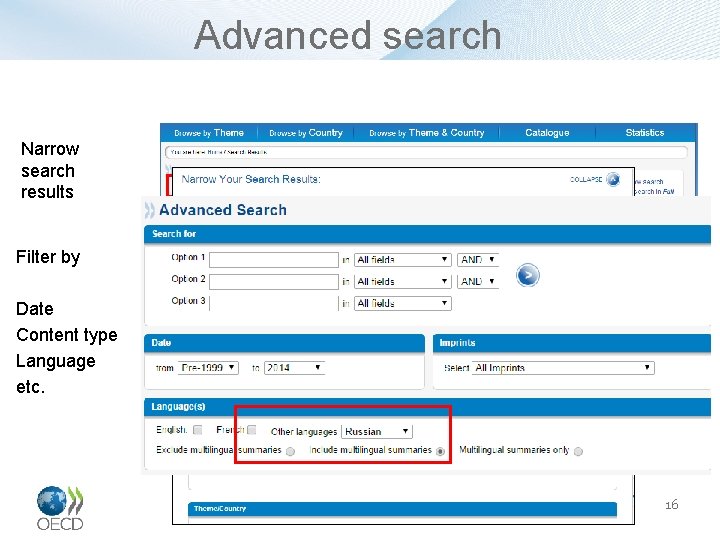Open Option 3 All fields dropdown
This screenshot has width=720, height=540.
[x=403, y=303]
